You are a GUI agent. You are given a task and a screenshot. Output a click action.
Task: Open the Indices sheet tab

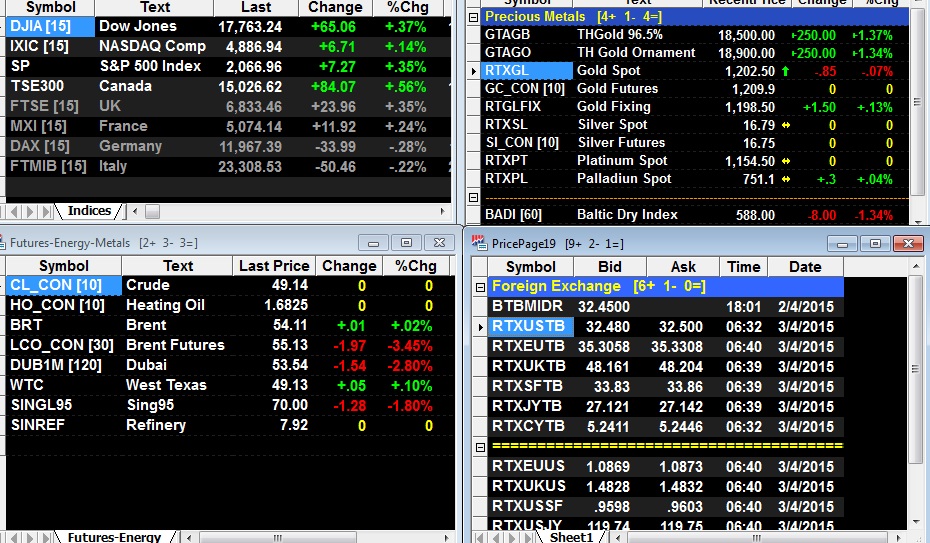point(89,211)
